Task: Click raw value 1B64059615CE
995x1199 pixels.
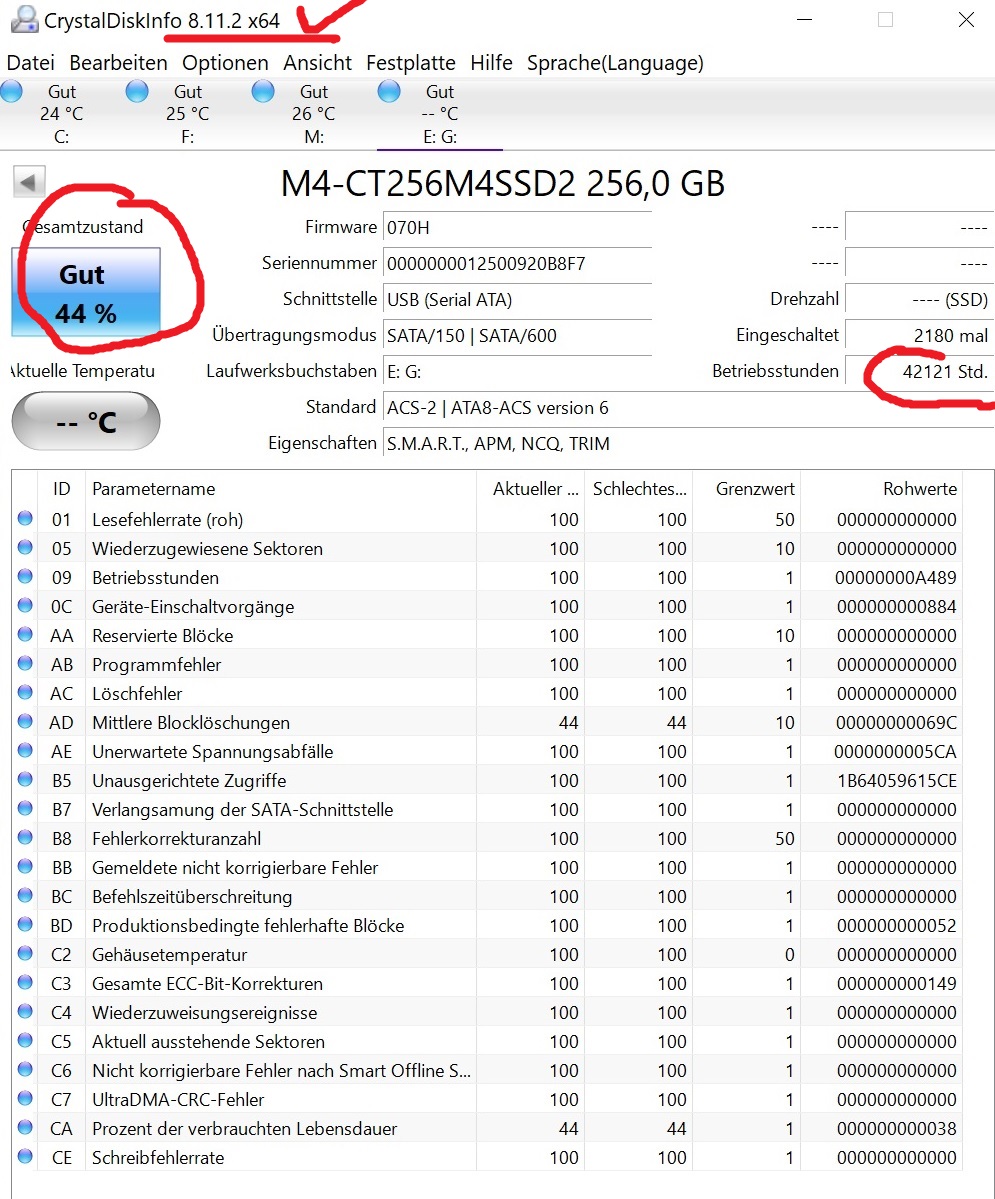Action: point(896,781)
